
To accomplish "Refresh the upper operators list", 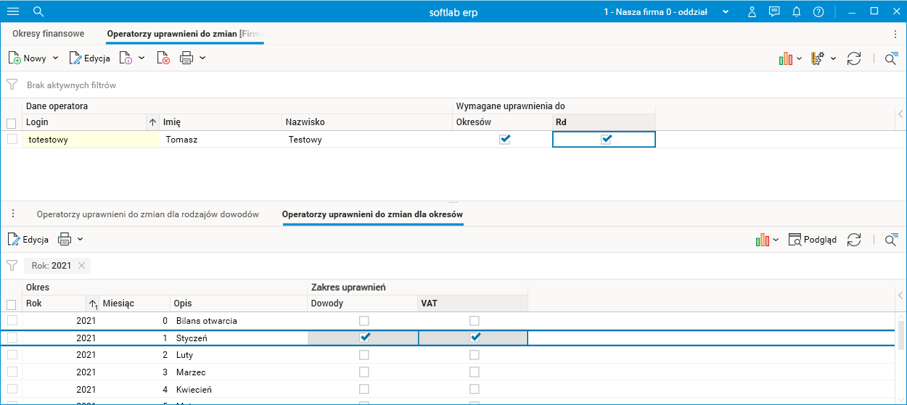I will pyautogui.click(x=854, y=59).
